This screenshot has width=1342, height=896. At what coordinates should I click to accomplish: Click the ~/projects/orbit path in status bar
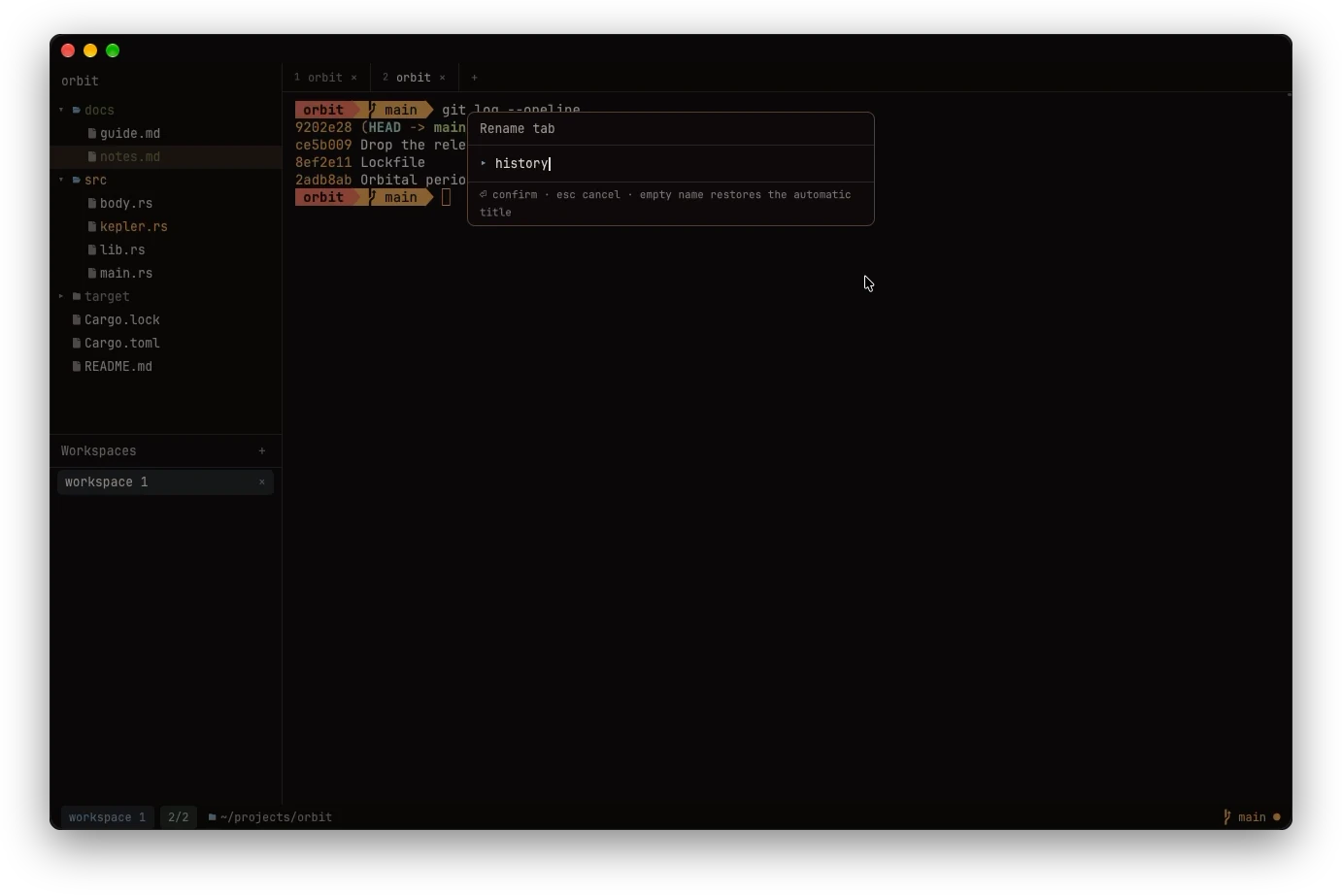pyautogui.click(x=276, y=817)
